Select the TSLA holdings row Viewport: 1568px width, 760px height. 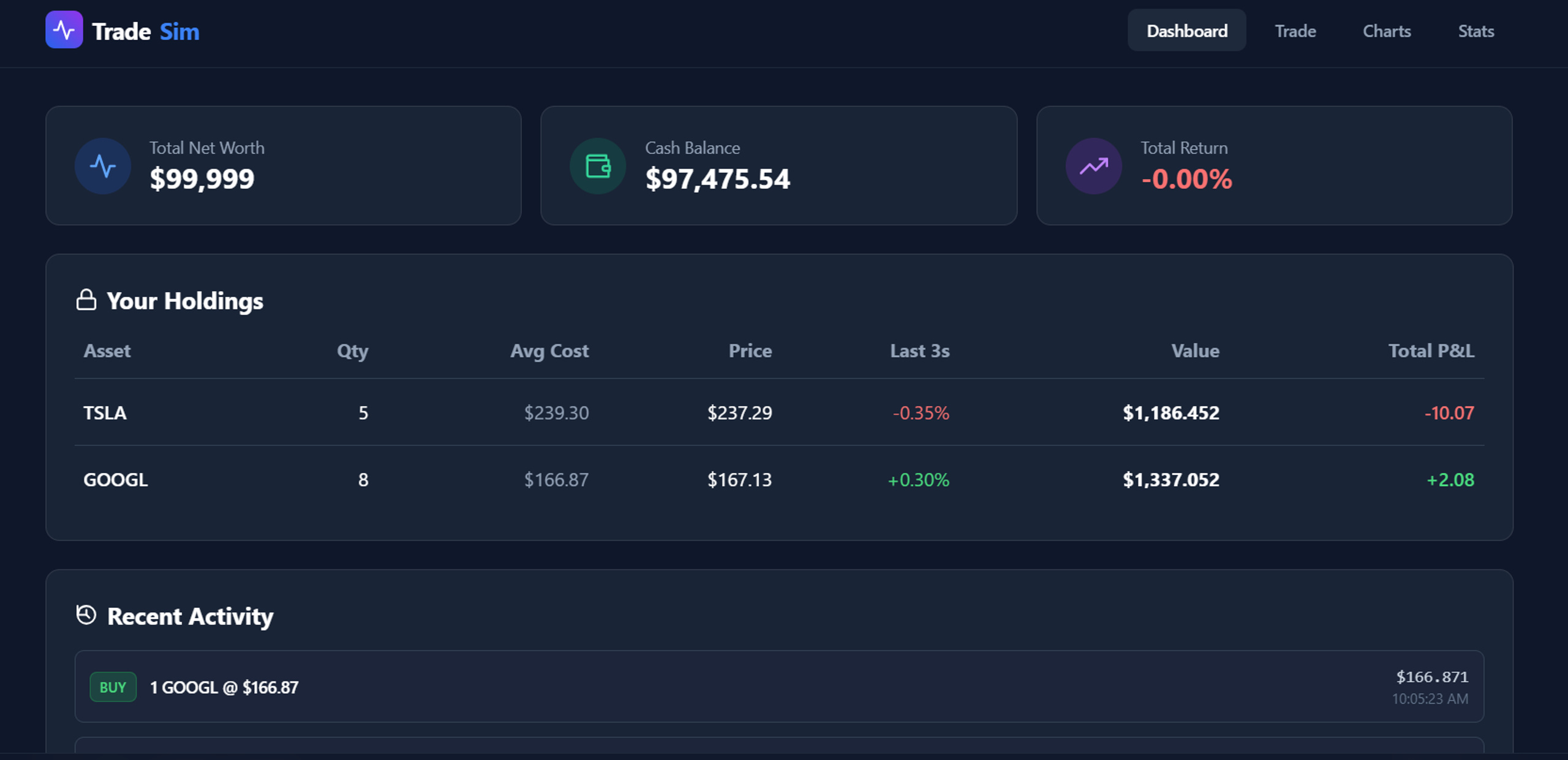pyautogui.click(x=780, y=412)
